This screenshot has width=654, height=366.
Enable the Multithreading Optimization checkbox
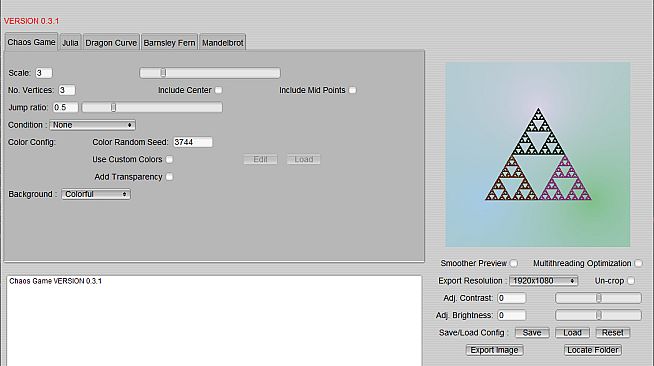[639, 263]
